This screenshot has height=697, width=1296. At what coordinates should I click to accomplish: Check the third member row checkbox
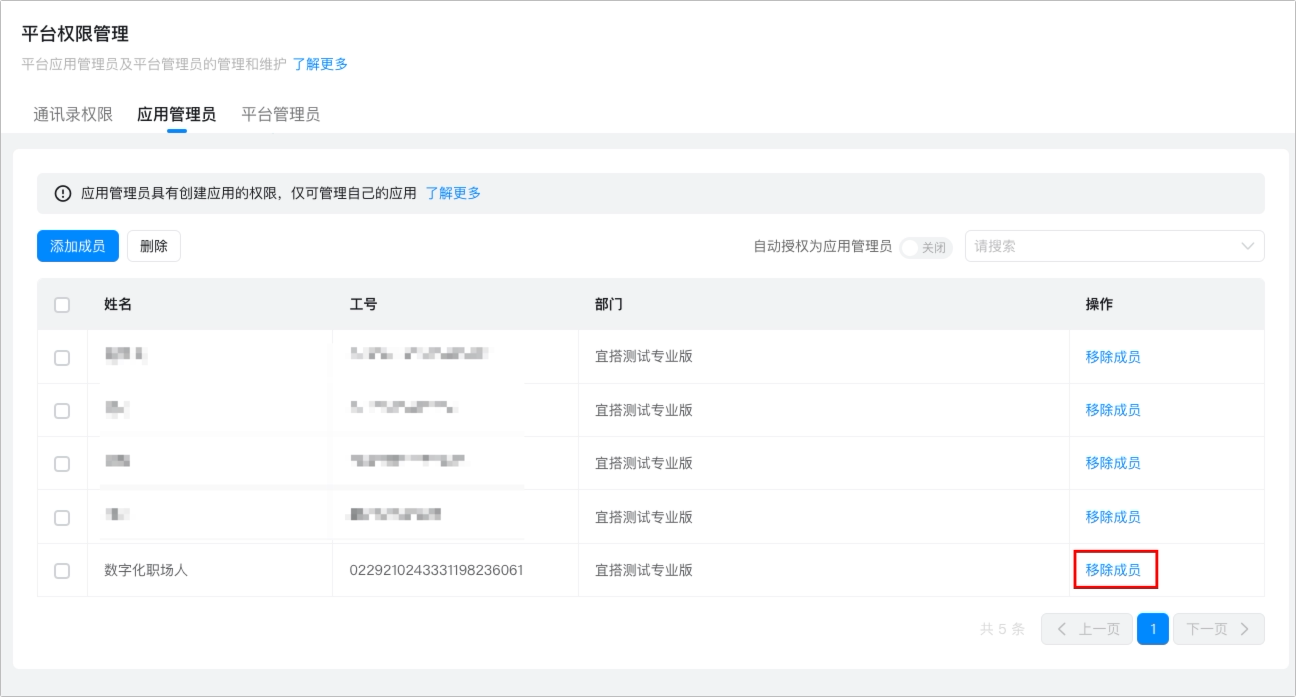62,464
